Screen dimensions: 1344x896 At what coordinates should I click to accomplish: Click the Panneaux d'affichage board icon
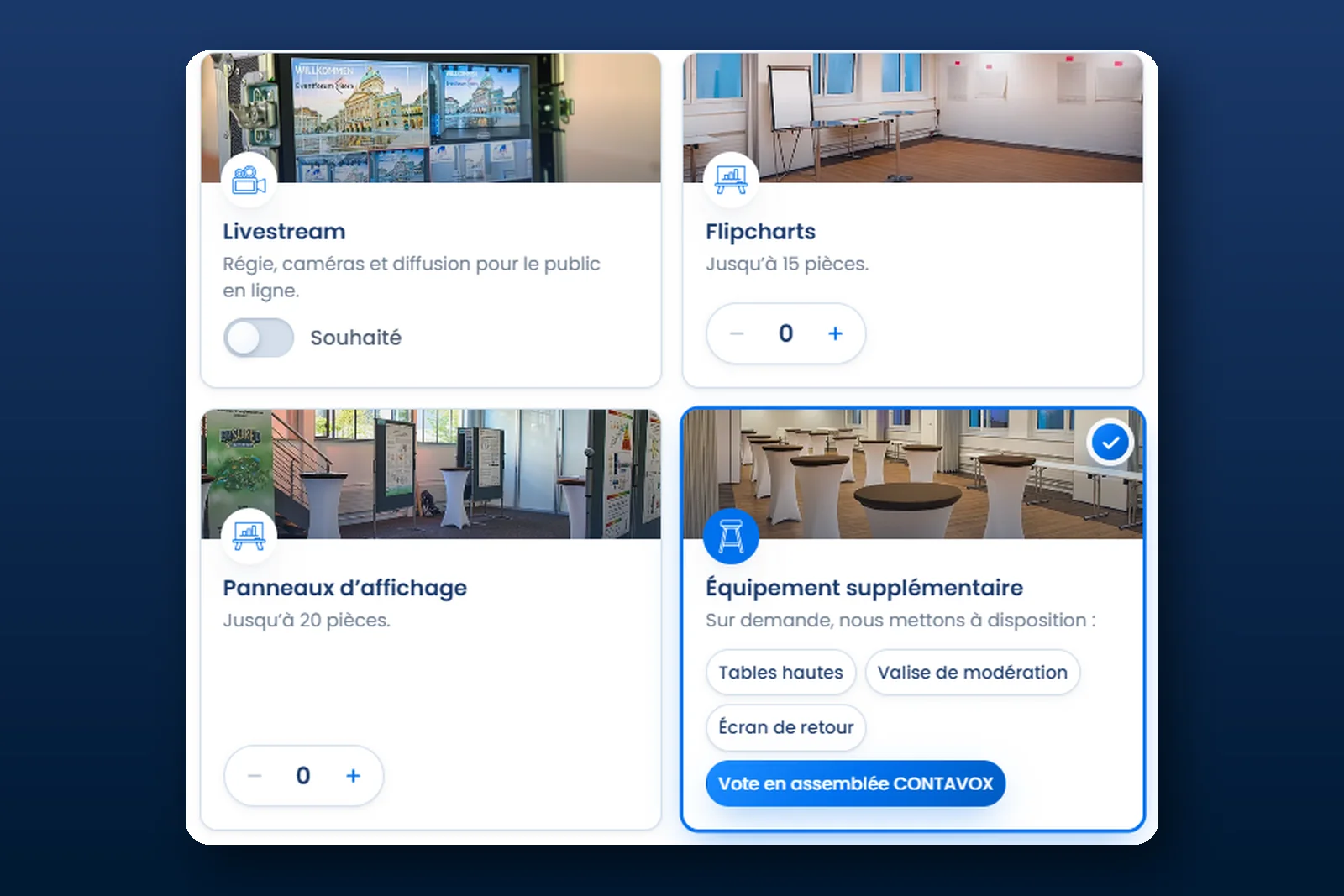click(249, 536)
